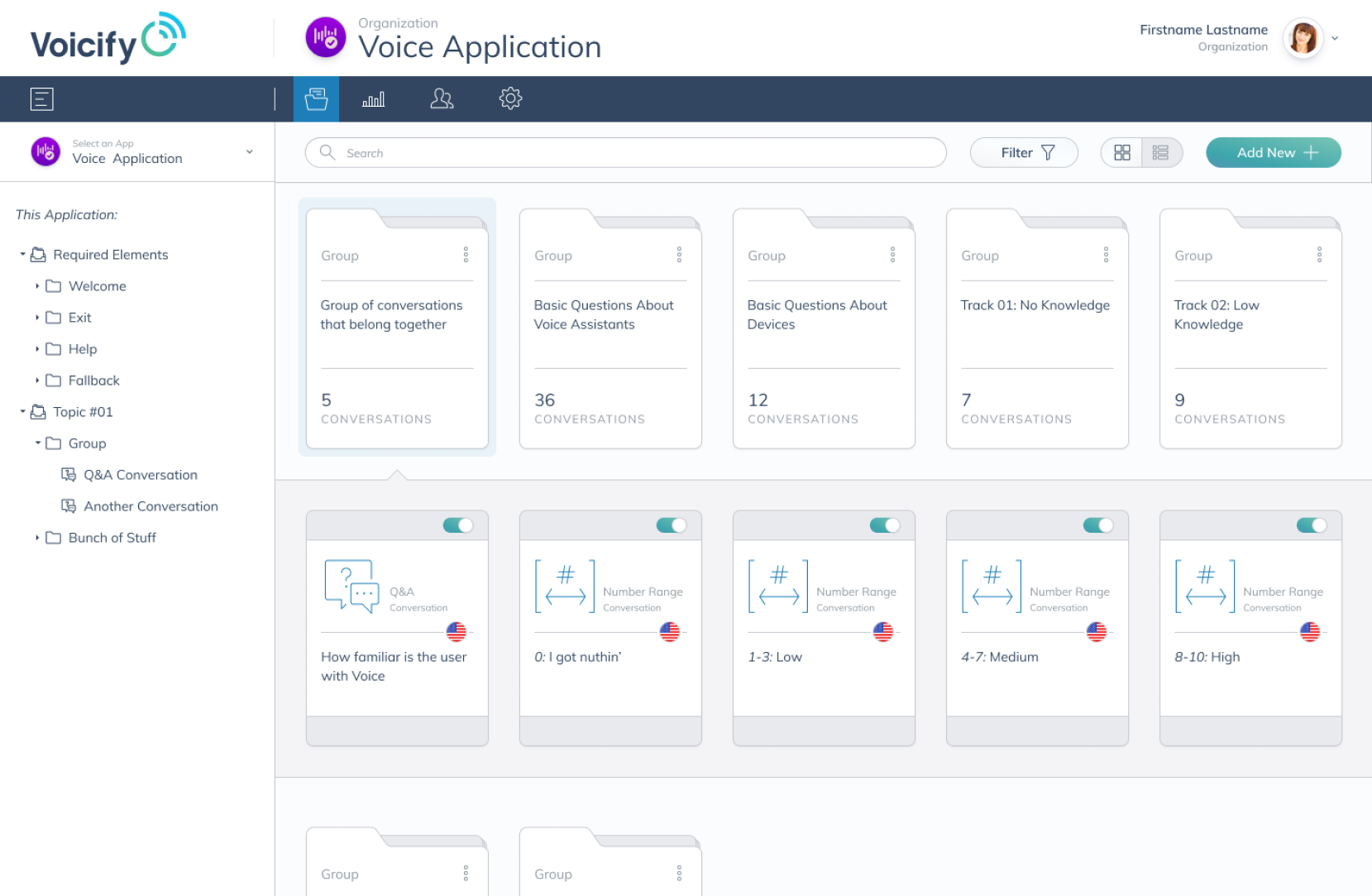Screen dimensions: 1372x896
Task: Collapse the Group folder in sidebar
Action: click(x=37, y=443)
